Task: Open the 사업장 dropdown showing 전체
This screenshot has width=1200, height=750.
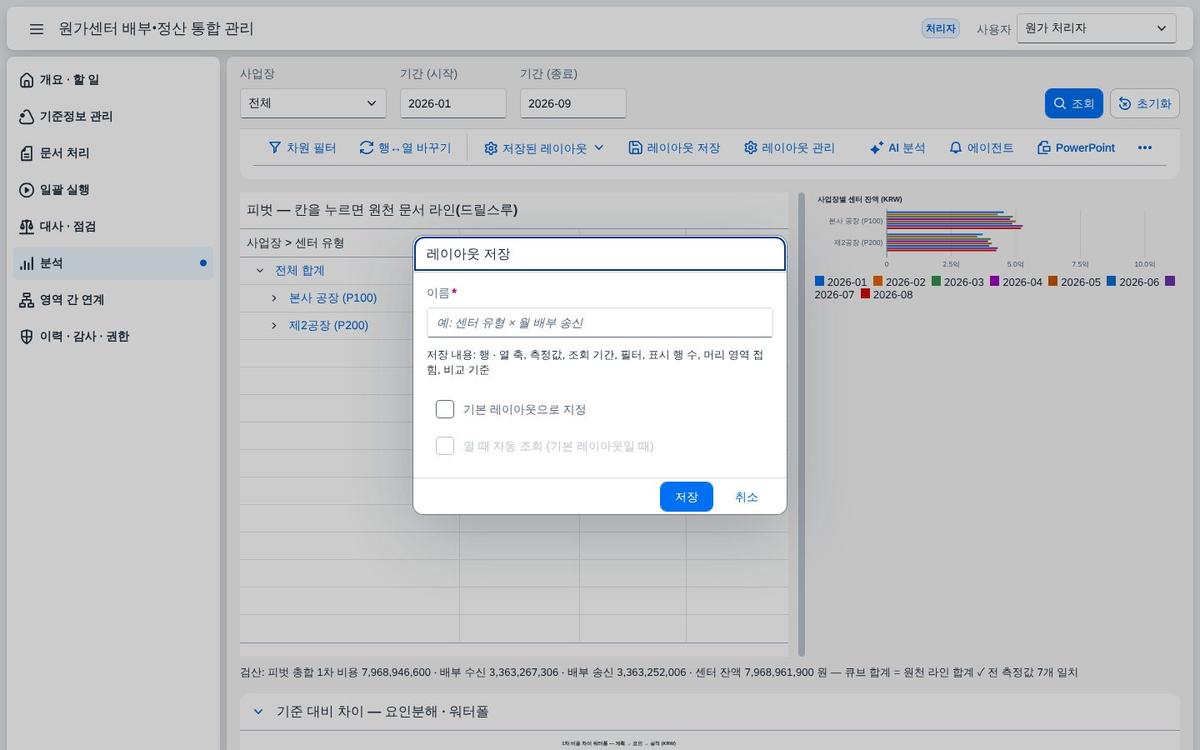Action: [313, 103]
